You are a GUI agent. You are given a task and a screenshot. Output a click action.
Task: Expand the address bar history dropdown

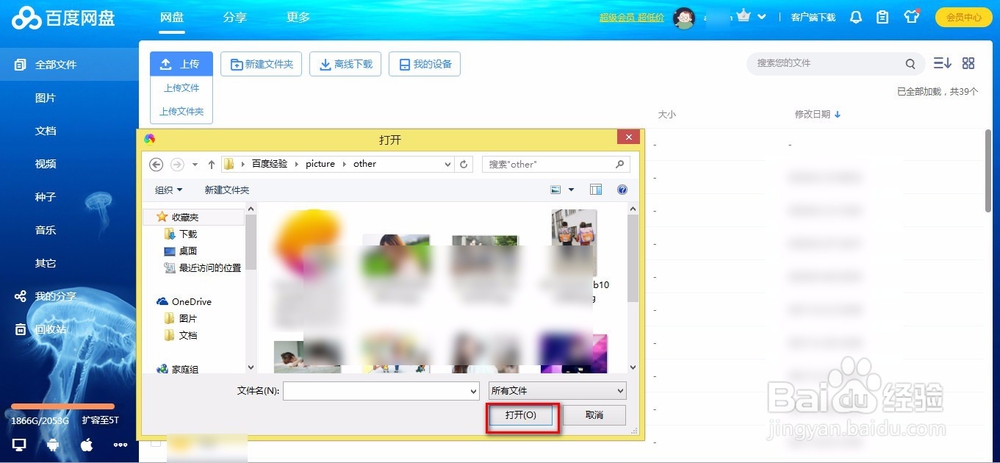tap(448, 165)
